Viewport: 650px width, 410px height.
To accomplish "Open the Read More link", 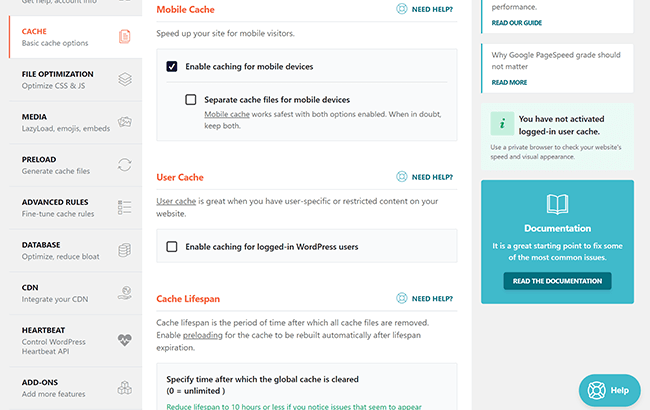I will 509,82.
